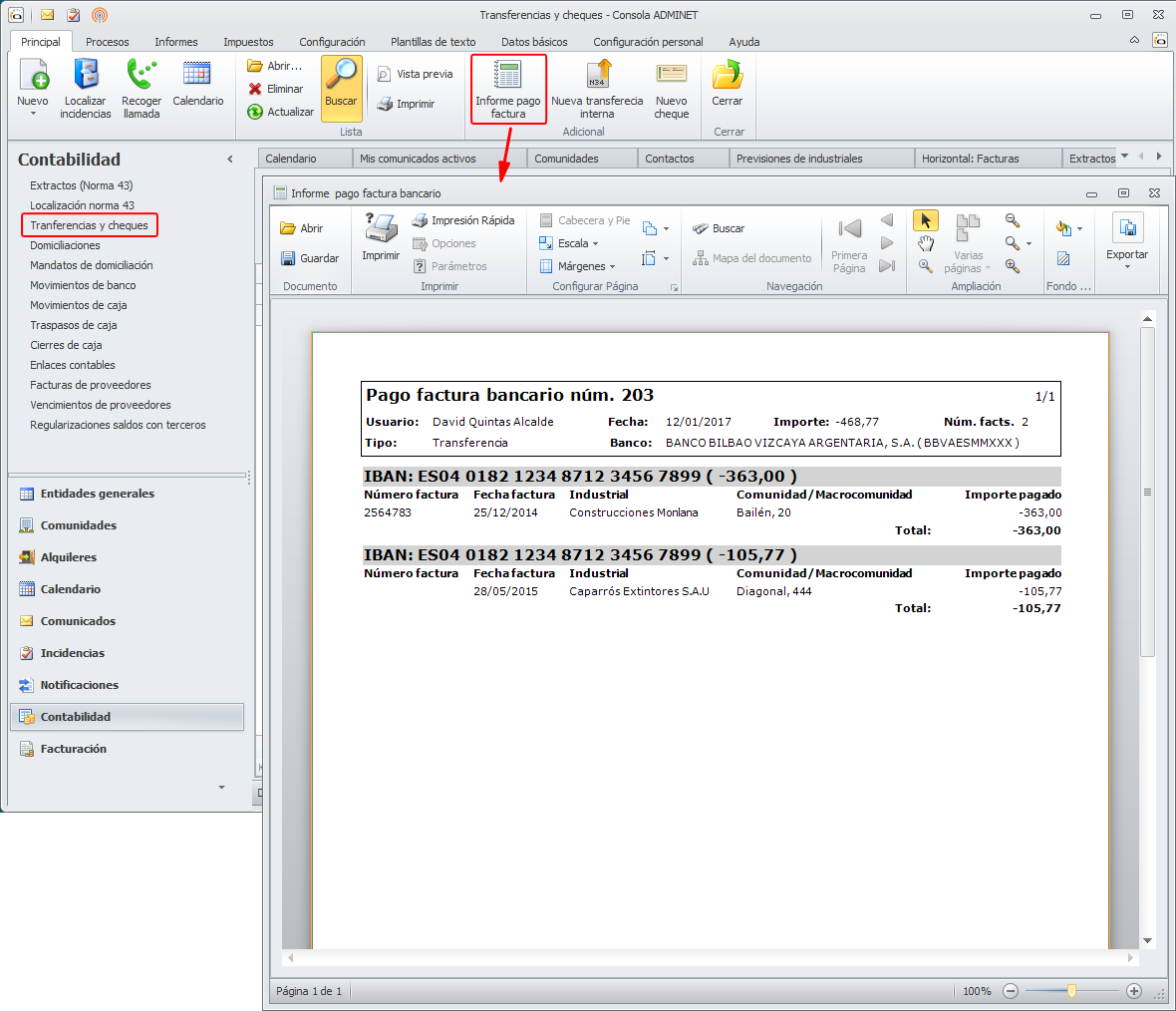This screenshot has width=1176, height=1011.
Task: Open the Comunidades document tab
Action: pos(566,159)
